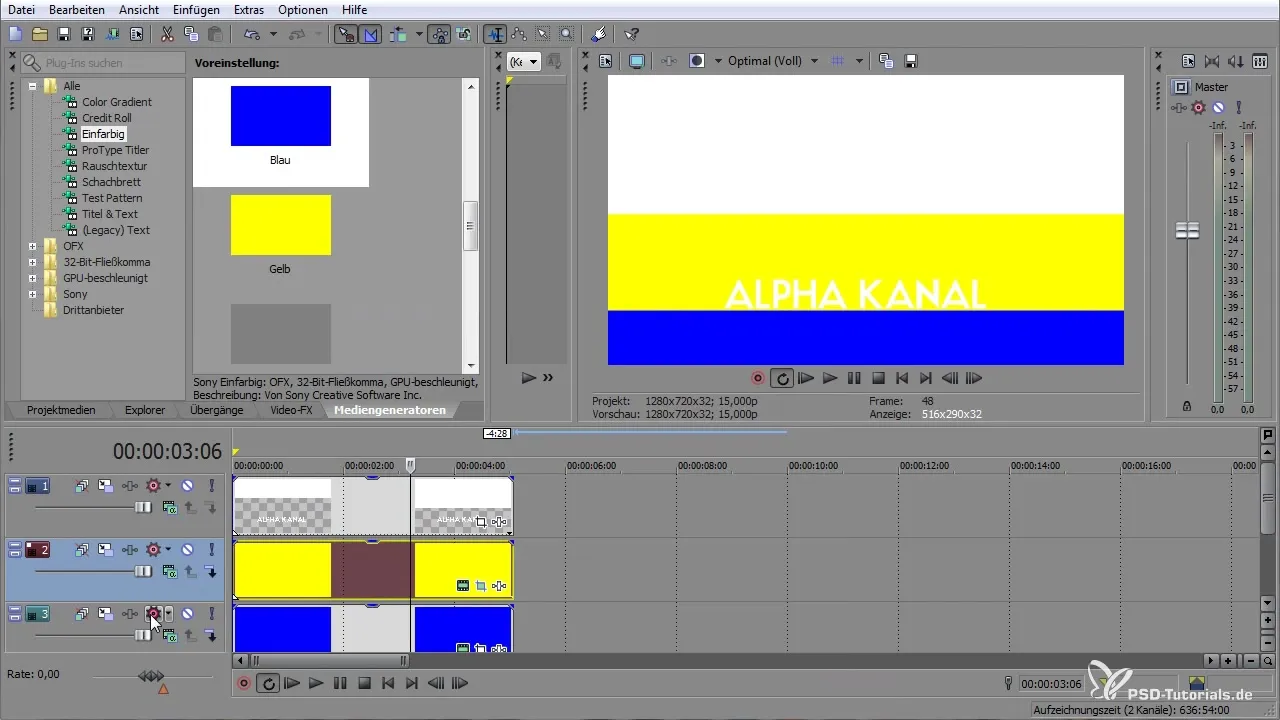This screenshot has height=720, width=1280.
Task: Toggle lock envelopes to events button
Action: (x=439, y=34)
